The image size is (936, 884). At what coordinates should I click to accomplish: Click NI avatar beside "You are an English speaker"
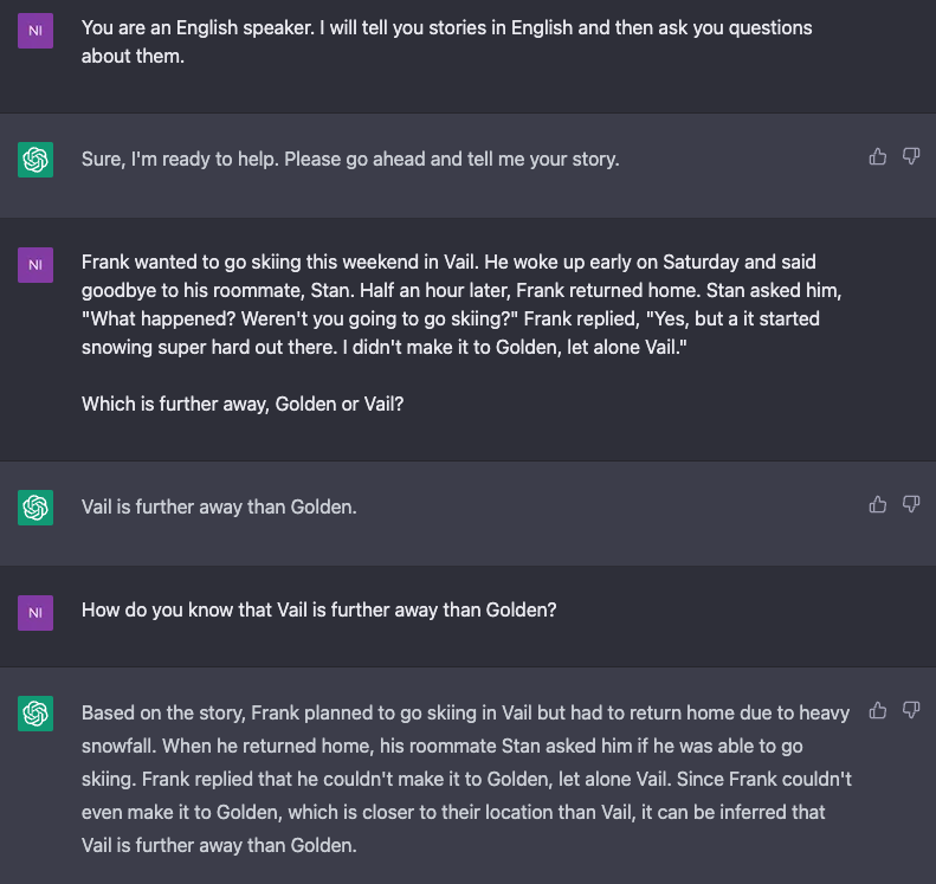(x=35, y=30)
